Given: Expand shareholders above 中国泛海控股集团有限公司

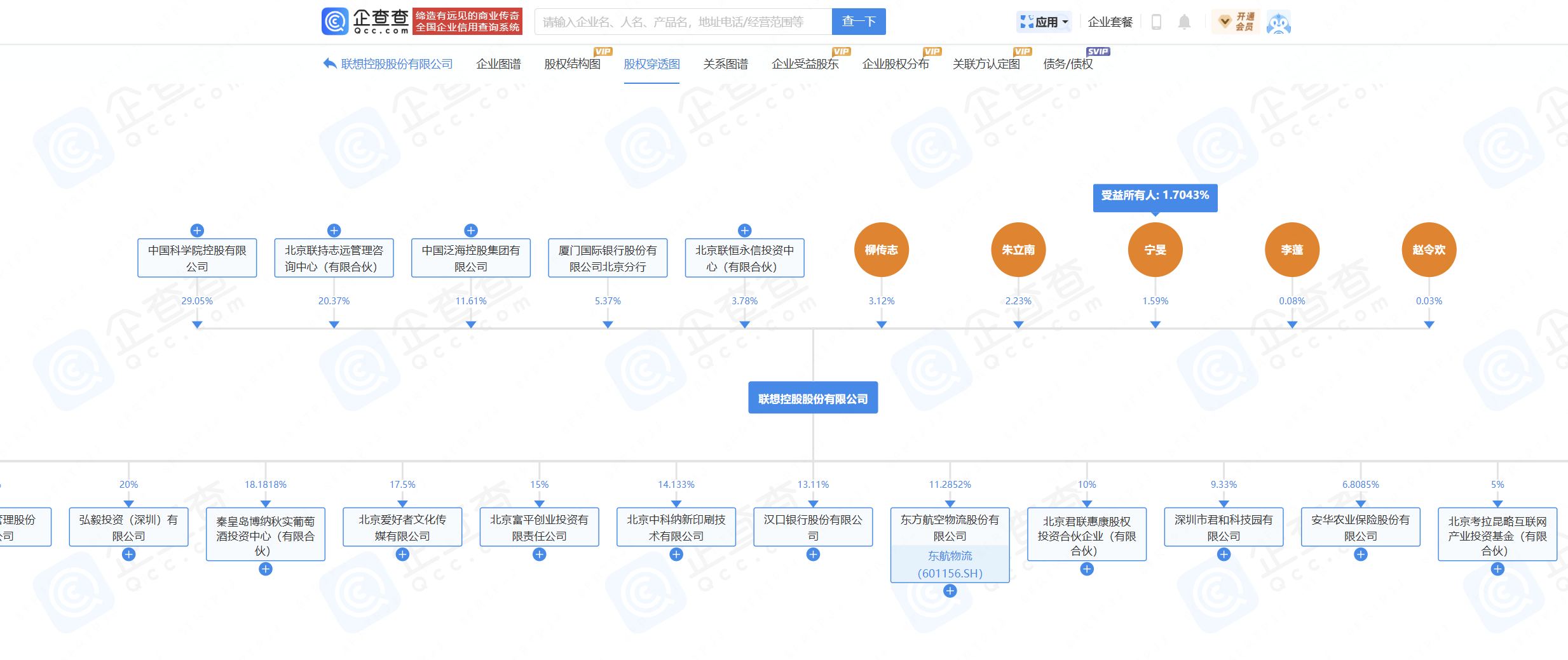Looking at the screenshot, I should (471, 230).
